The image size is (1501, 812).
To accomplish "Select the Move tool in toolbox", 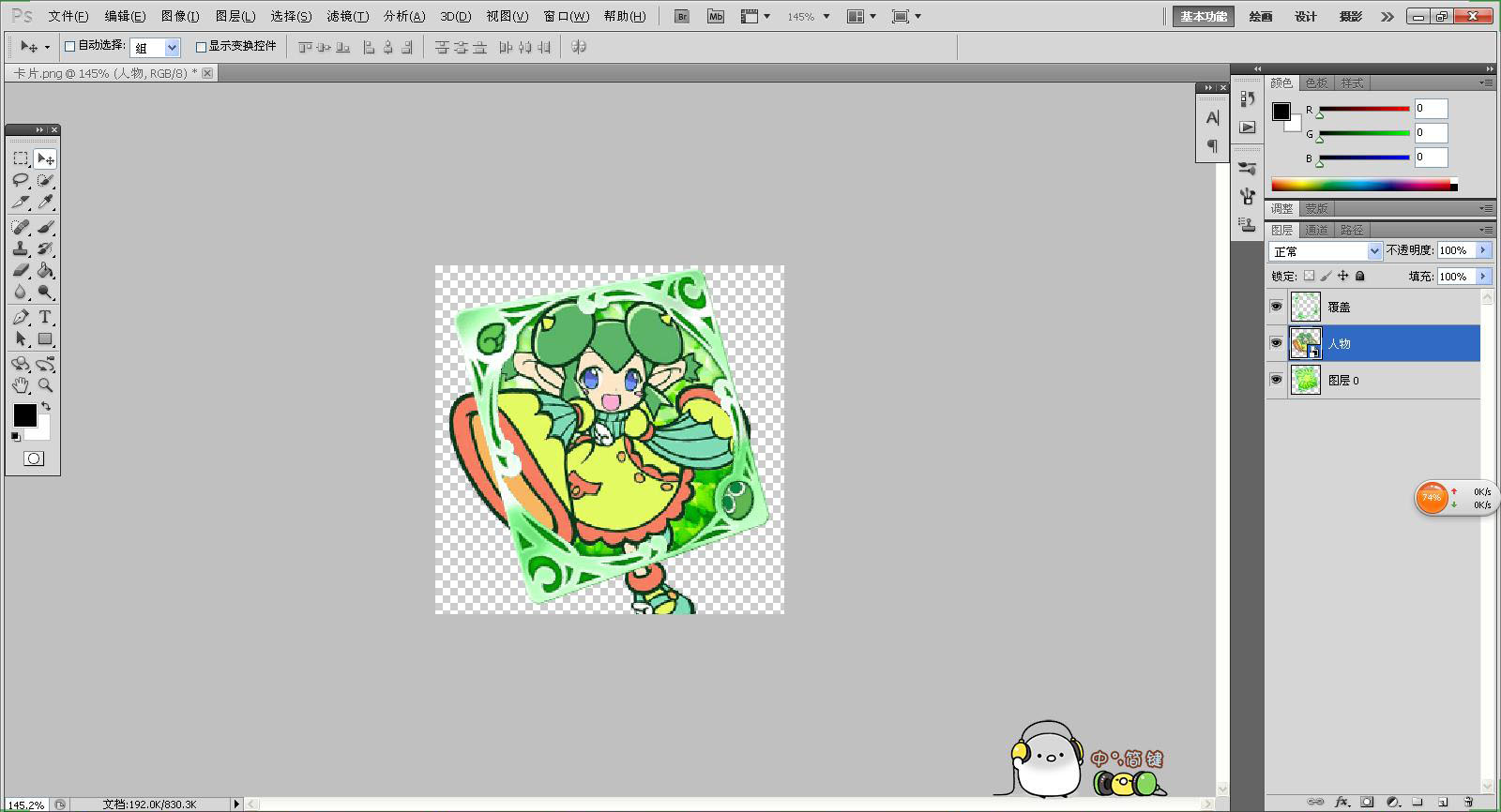I will coord(45,158).
